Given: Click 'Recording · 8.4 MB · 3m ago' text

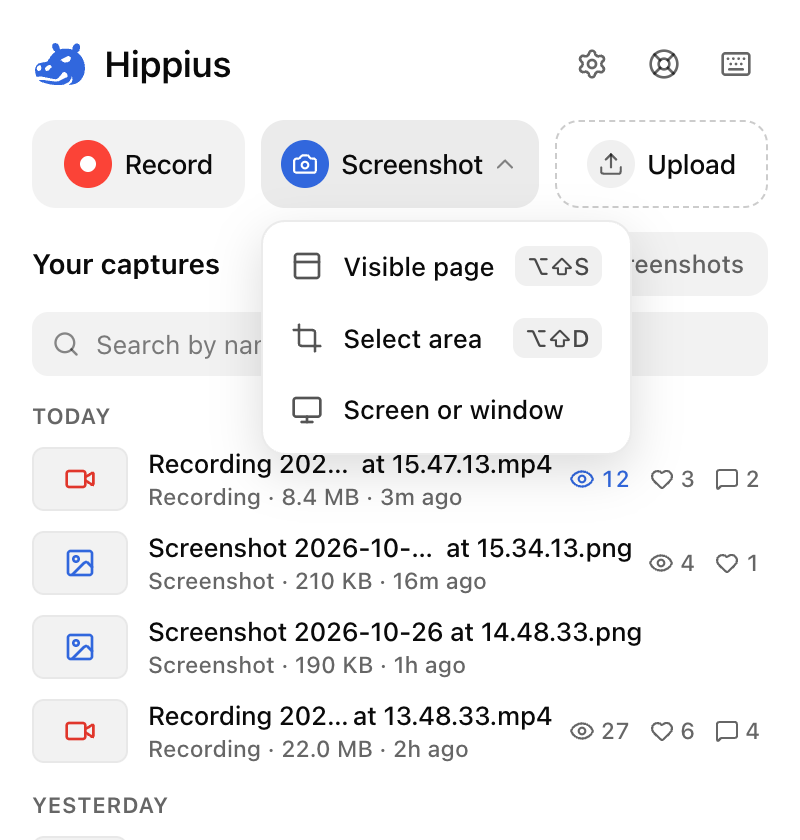Looking at the screenshot, I should (x=305, y=498).
